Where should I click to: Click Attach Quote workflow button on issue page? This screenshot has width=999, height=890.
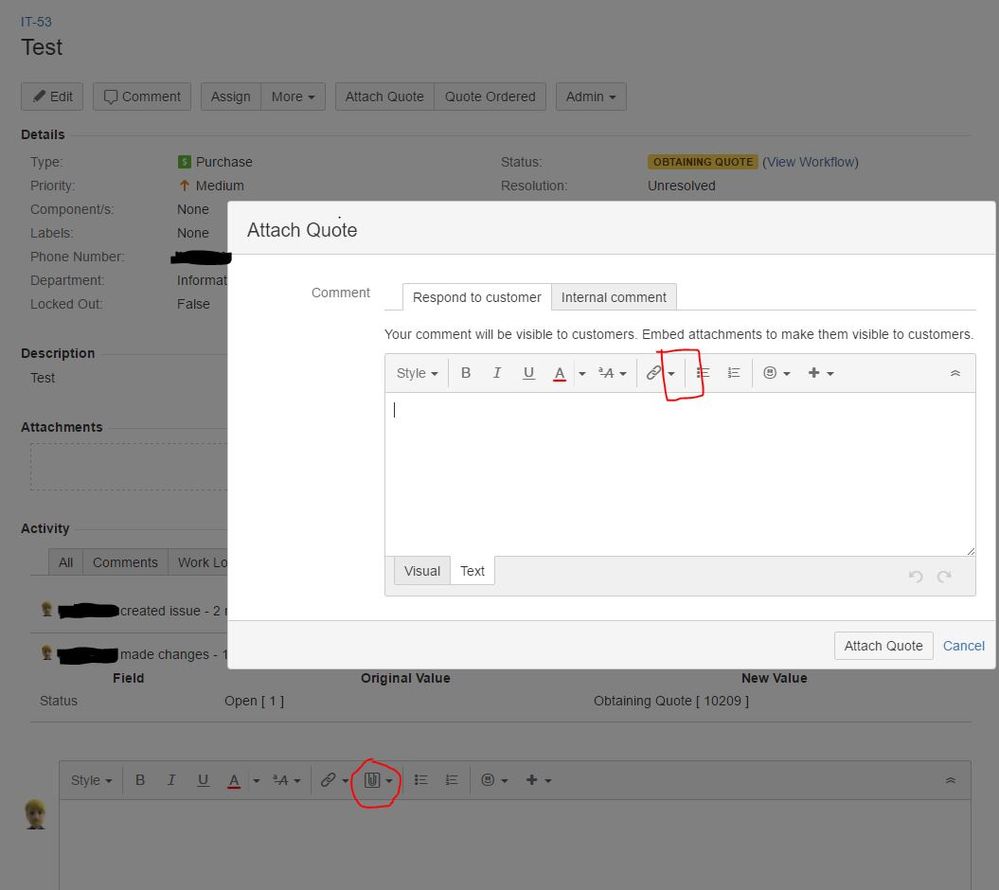tap(384, 97)
